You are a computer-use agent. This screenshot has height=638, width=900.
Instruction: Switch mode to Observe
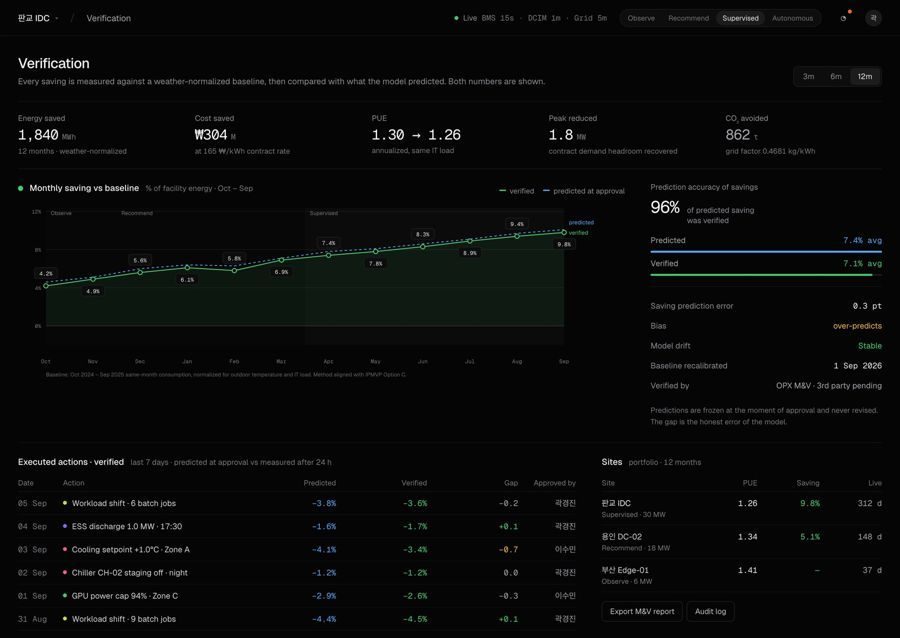[x=641, y=18]
